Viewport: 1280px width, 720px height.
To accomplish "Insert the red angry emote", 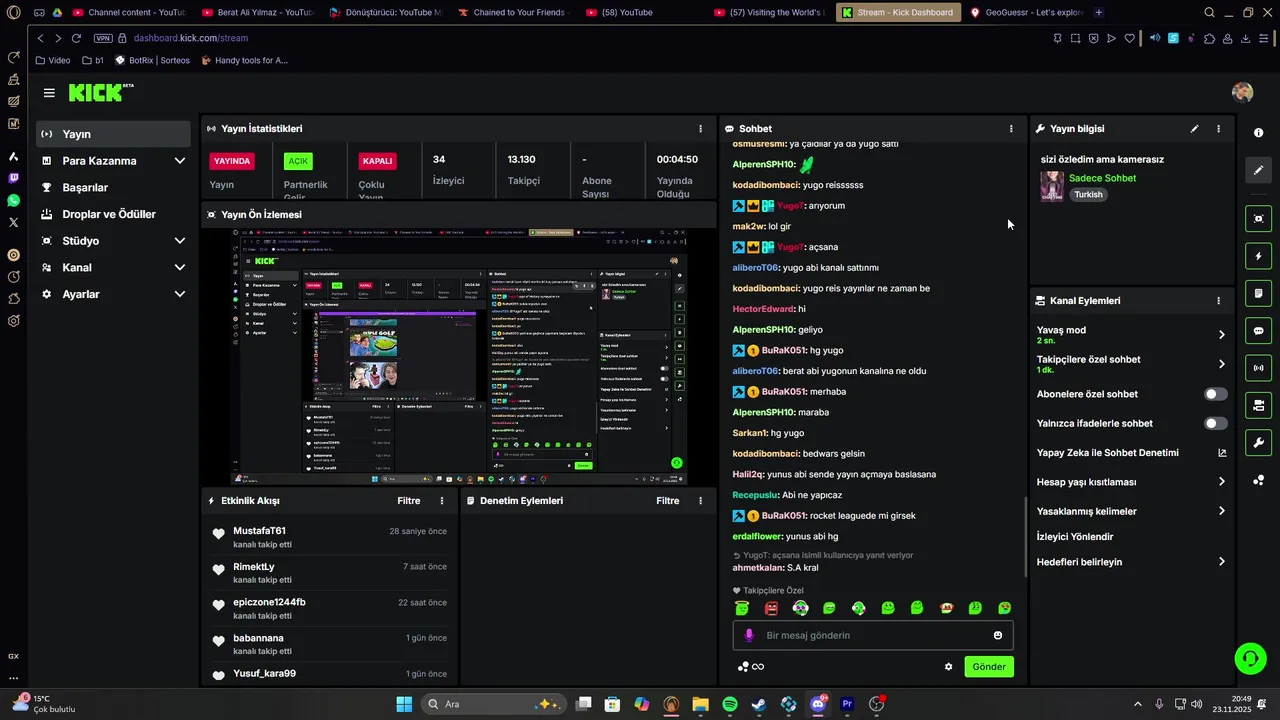I will 771,608.
